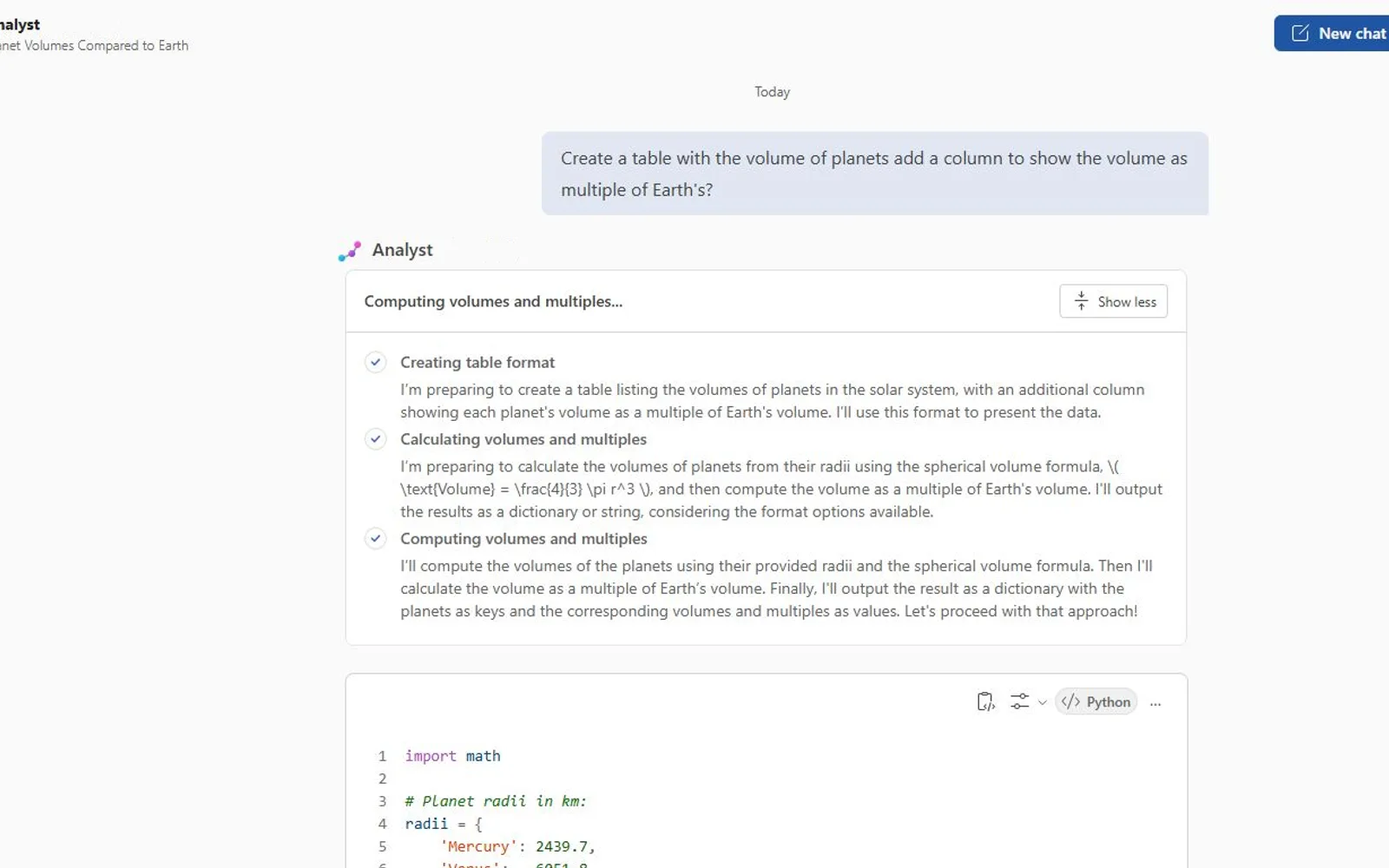Open the code block ellipsis menu

click(1155, 703)
